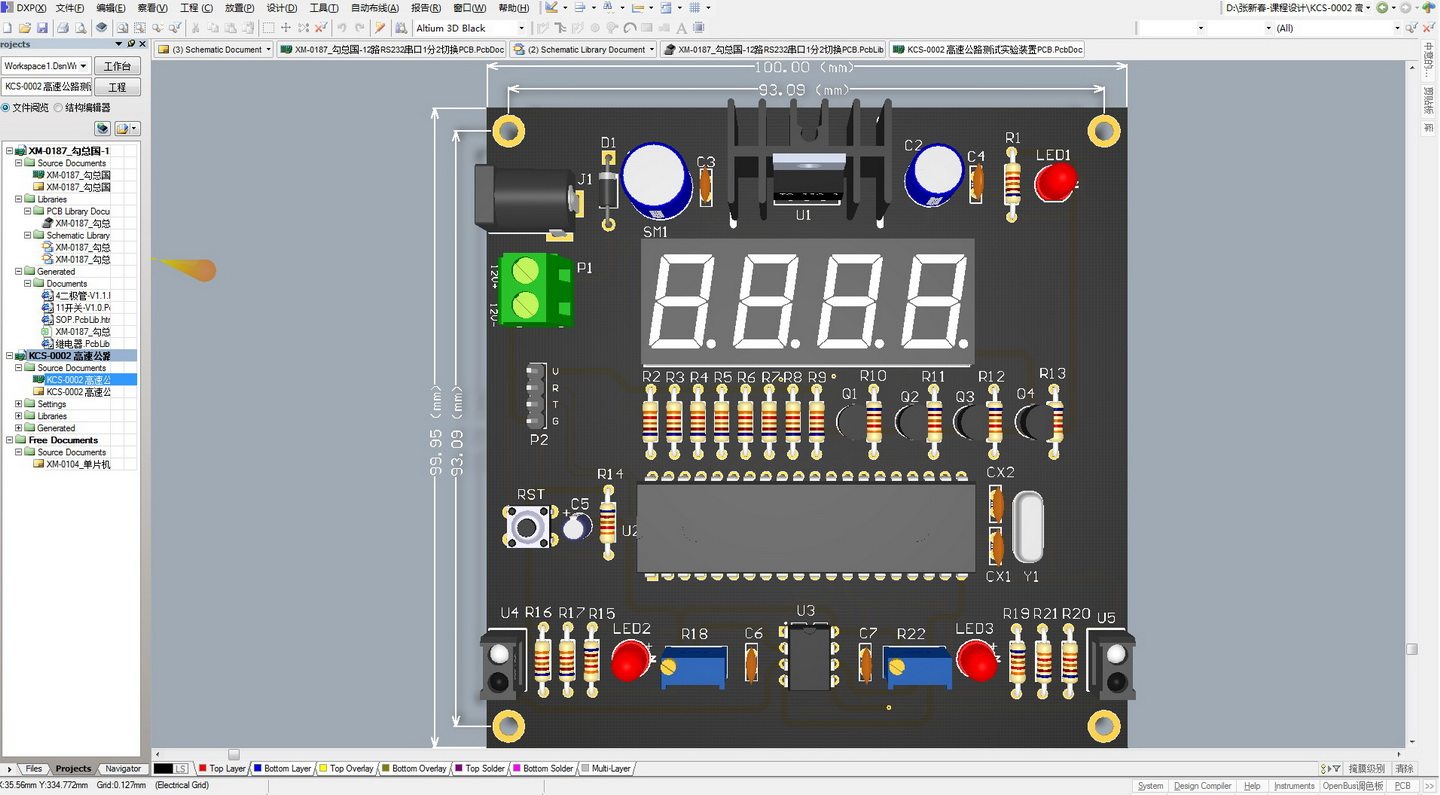
Task: Cut selection with the scissors icon
Action: point(196,28)
